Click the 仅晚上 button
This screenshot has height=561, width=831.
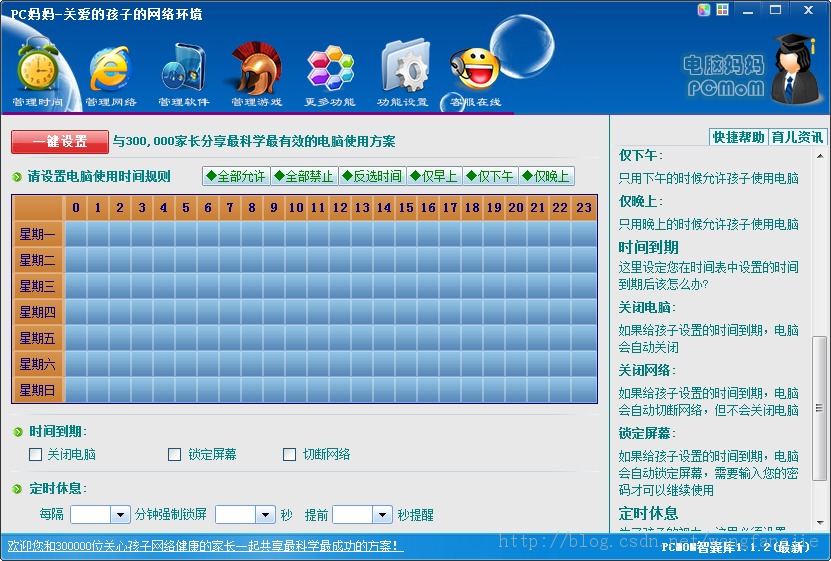click(546, 176)
